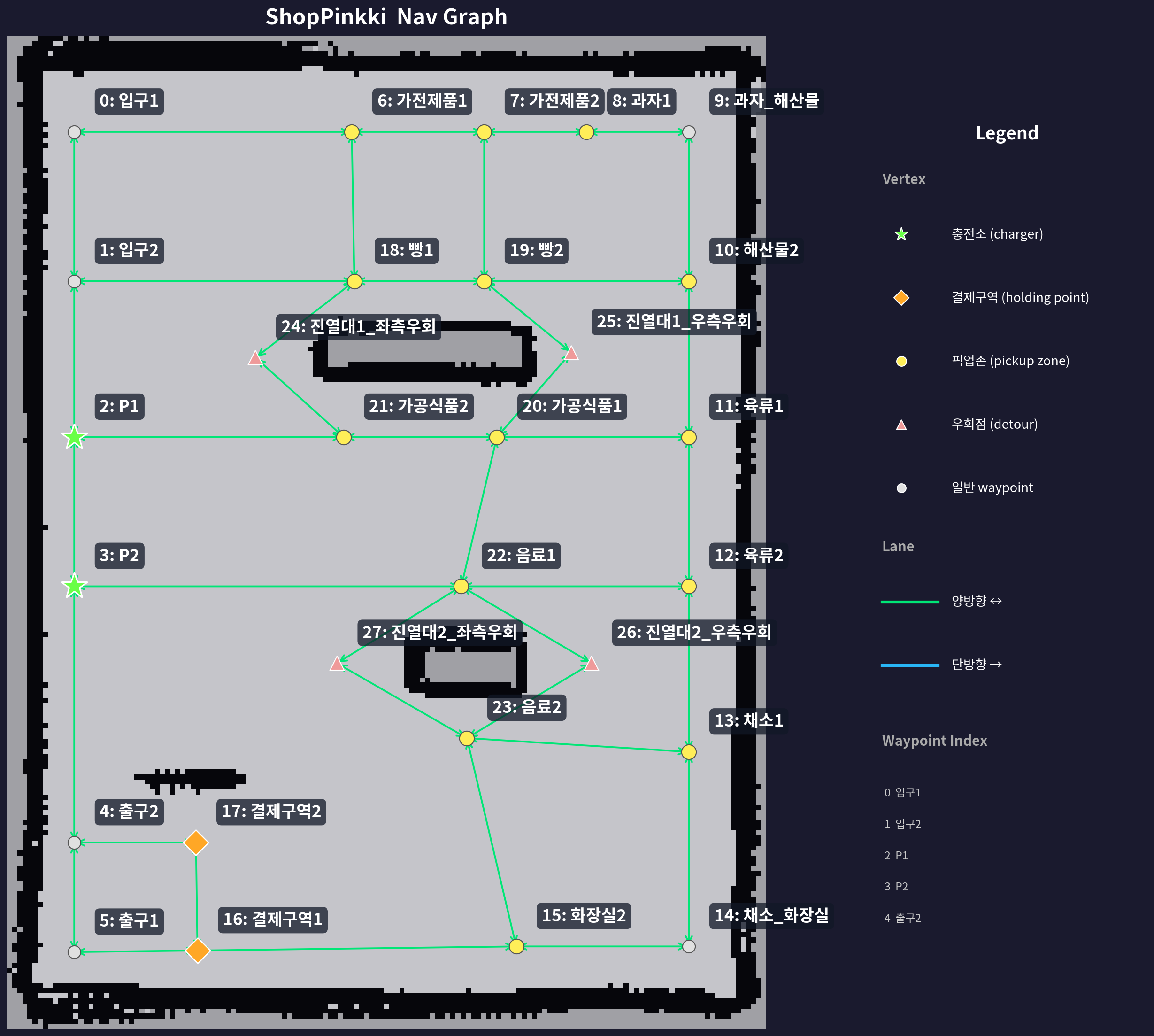
Task: Click the '3 P2' waypoint index entry
Action: 896,886
